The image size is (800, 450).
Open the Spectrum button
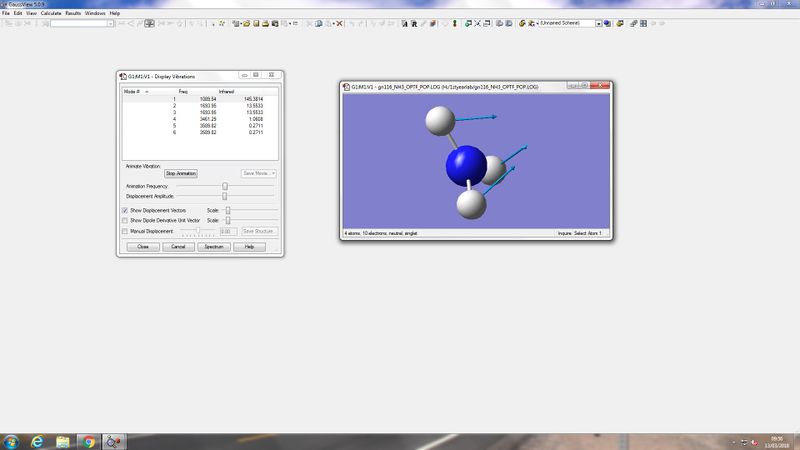click(x=214, y=246)
